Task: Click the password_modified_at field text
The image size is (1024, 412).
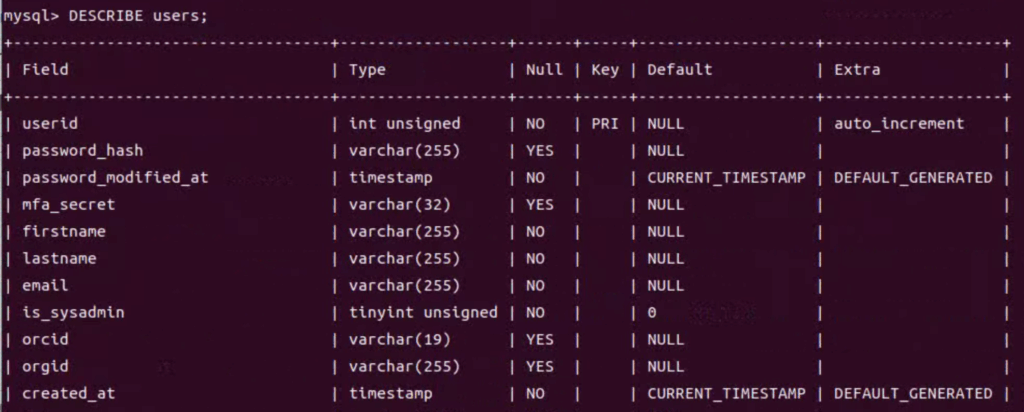Action: (x=115, y=178)
